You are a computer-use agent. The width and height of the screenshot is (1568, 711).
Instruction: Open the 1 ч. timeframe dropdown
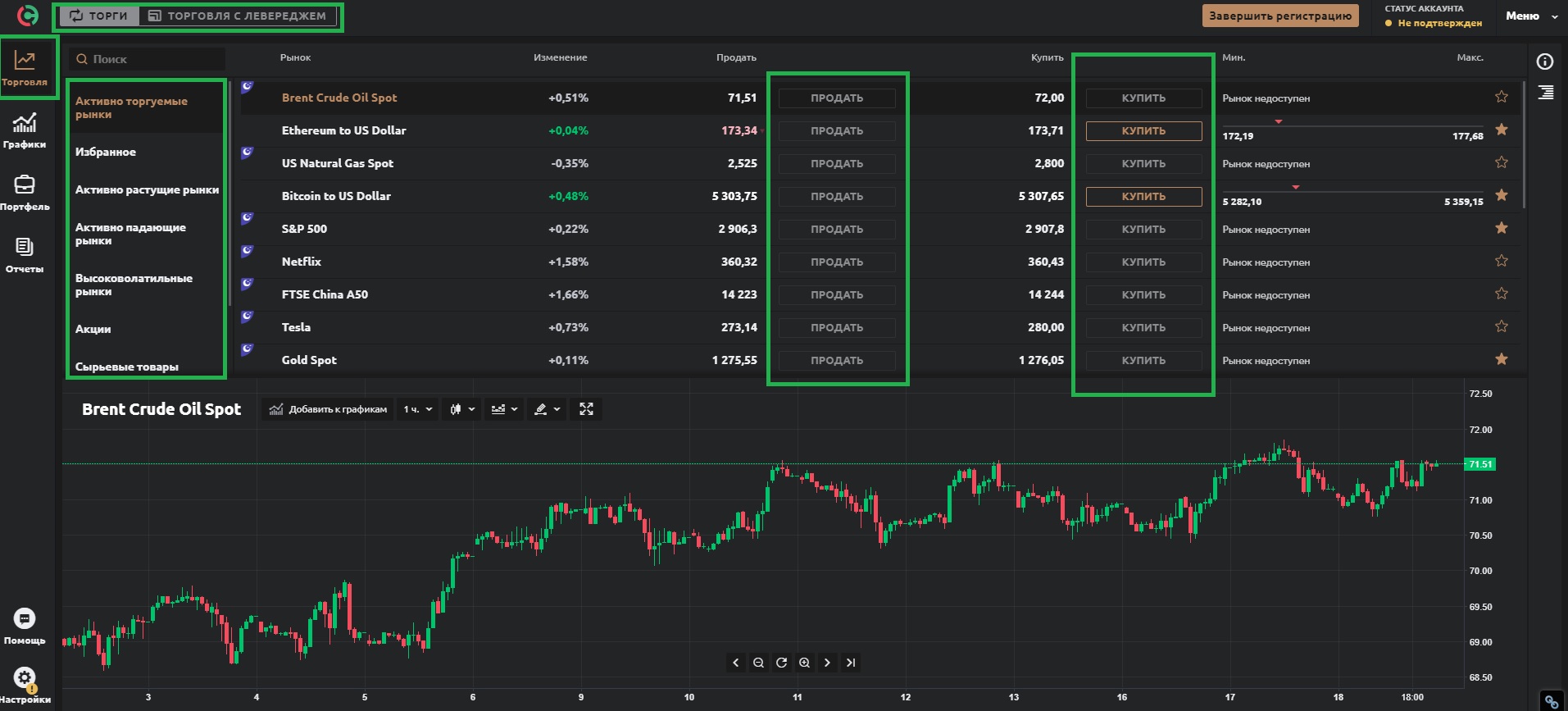[417, 409]
